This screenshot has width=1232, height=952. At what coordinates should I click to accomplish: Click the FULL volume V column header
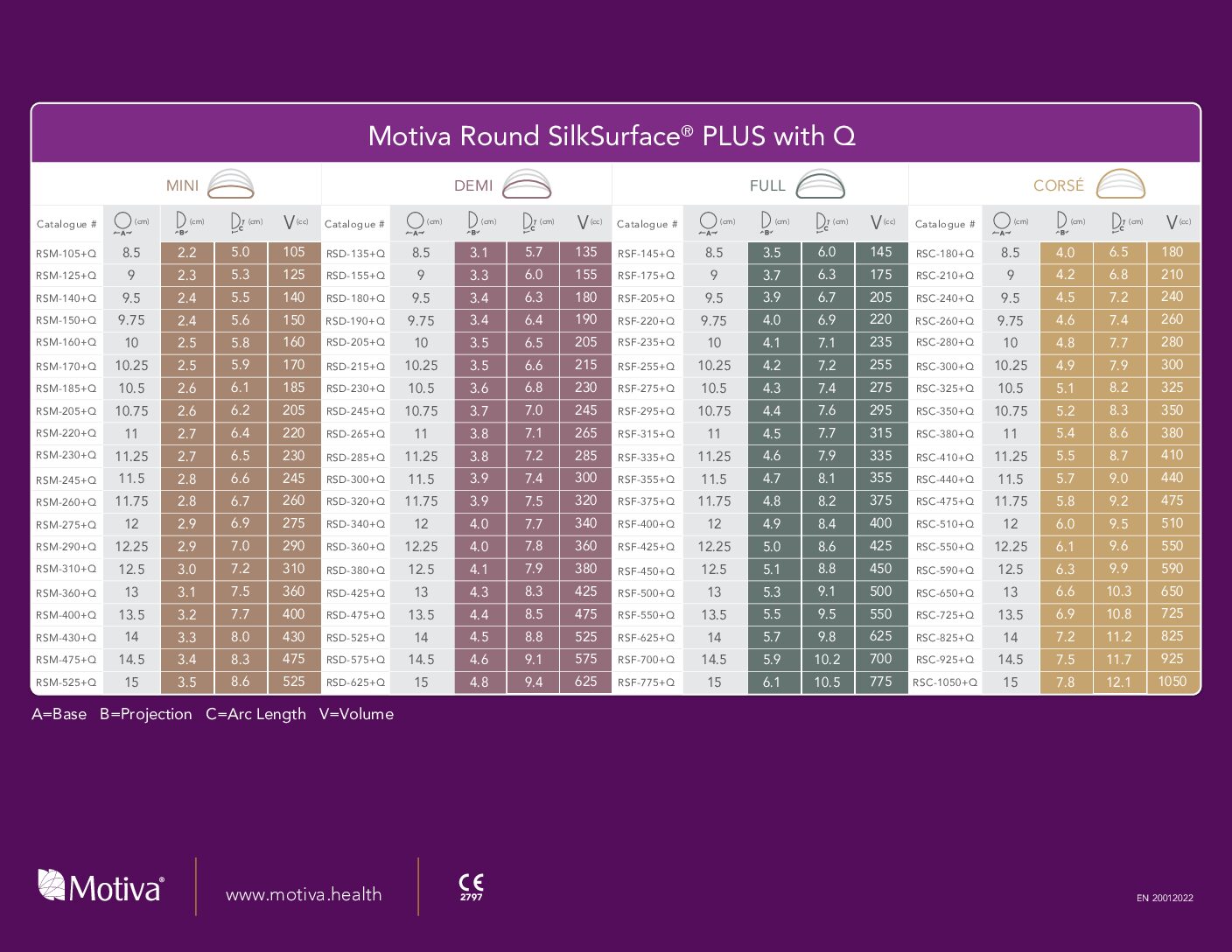coord(883,223)
